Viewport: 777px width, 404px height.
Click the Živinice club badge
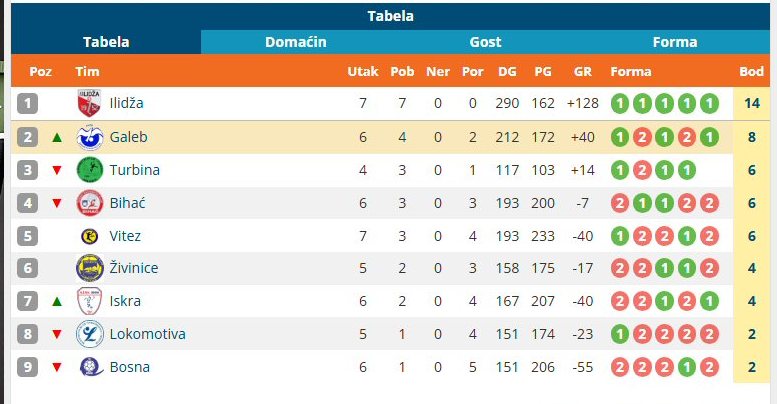pos(90,268)
